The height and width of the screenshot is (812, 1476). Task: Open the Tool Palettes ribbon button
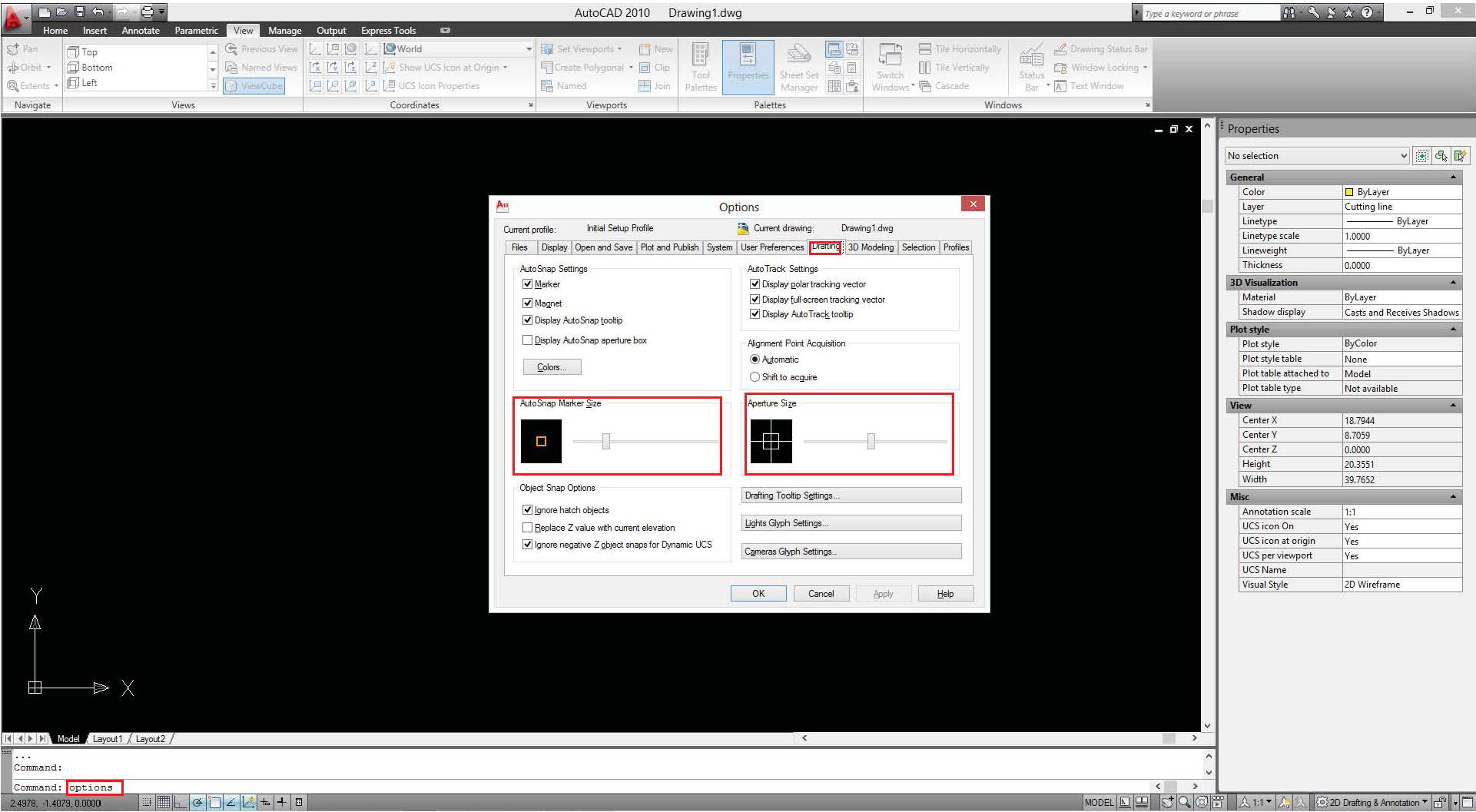(x=701, y=68)
